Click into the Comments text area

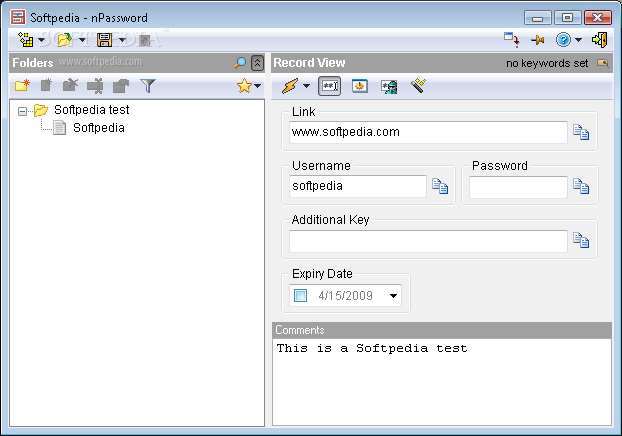[x=442, y=382]
